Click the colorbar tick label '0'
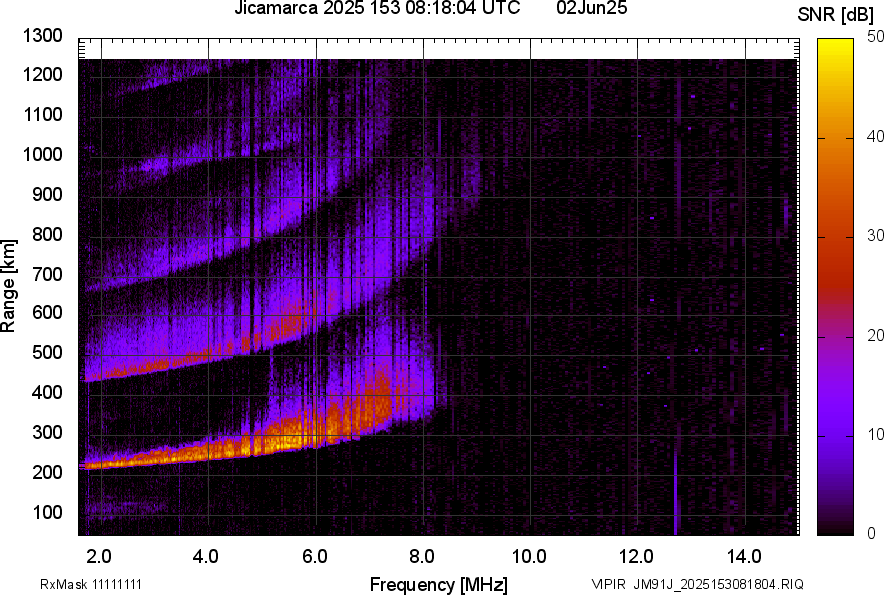The width and height of the screenshot is (884, 595). tap(872, 533)
